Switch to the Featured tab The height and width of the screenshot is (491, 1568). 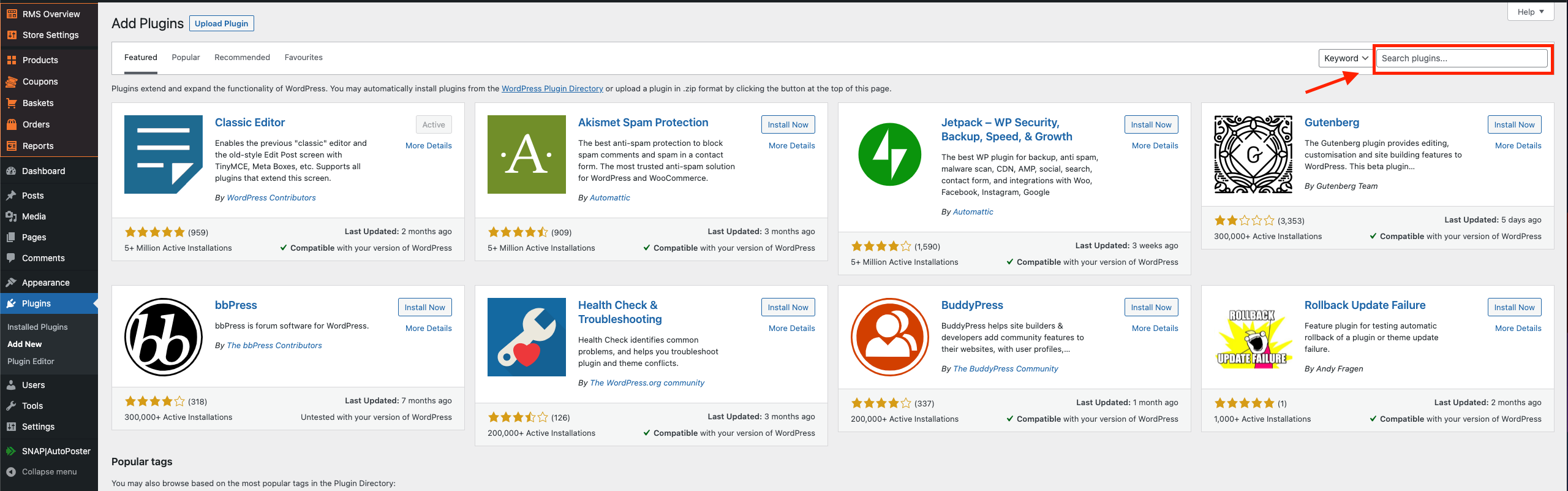[x=141, y=58]
